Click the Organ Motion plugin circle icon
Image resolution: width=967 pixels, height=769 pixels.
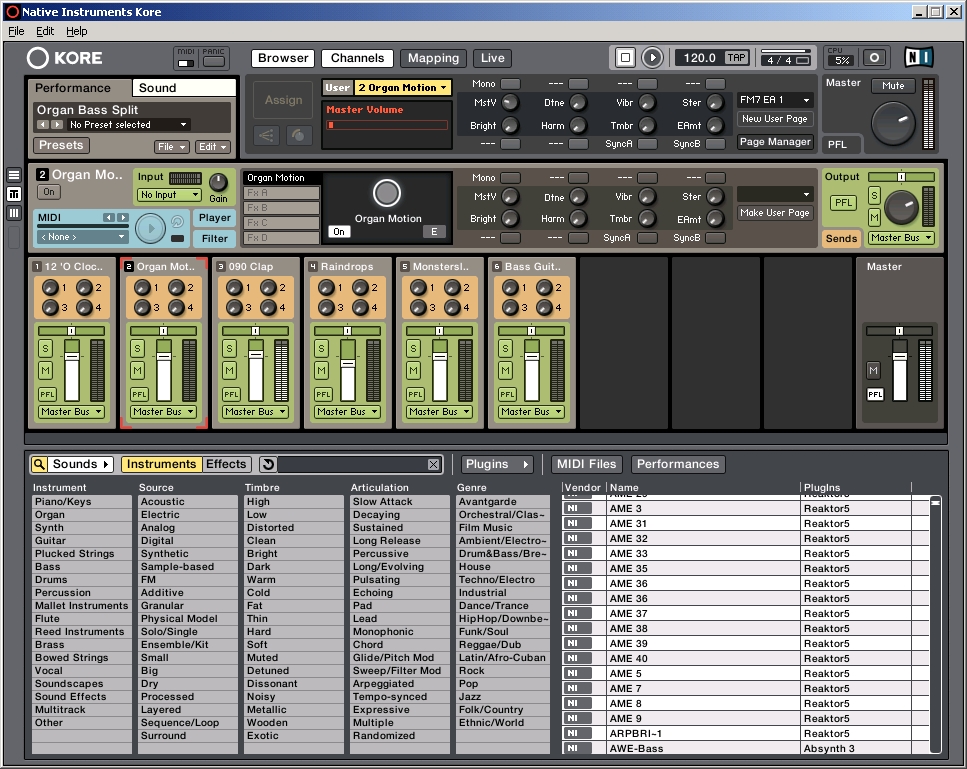[387, 194]
